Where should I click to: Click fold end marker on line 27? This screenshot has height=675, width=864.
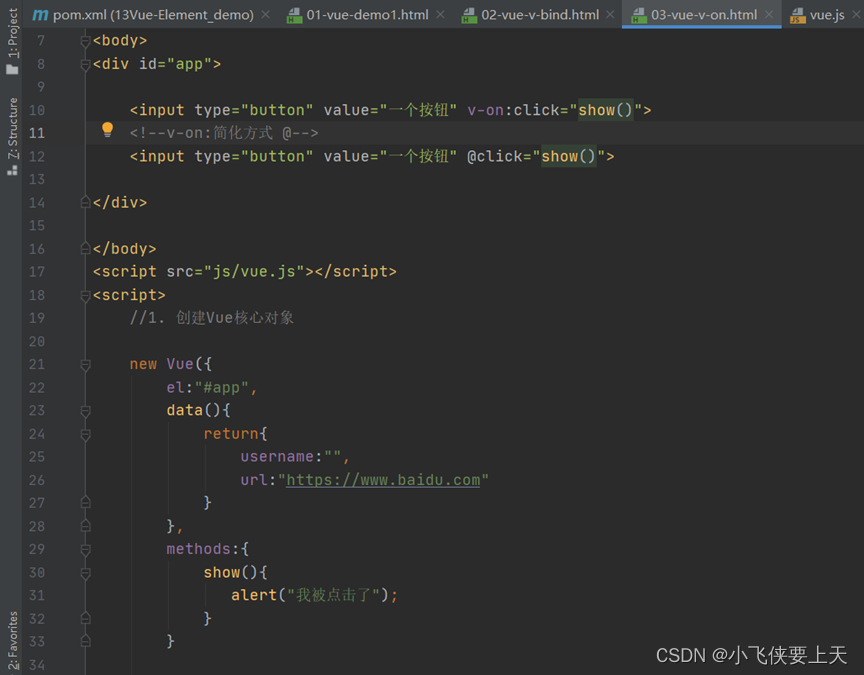click(85, 503)
